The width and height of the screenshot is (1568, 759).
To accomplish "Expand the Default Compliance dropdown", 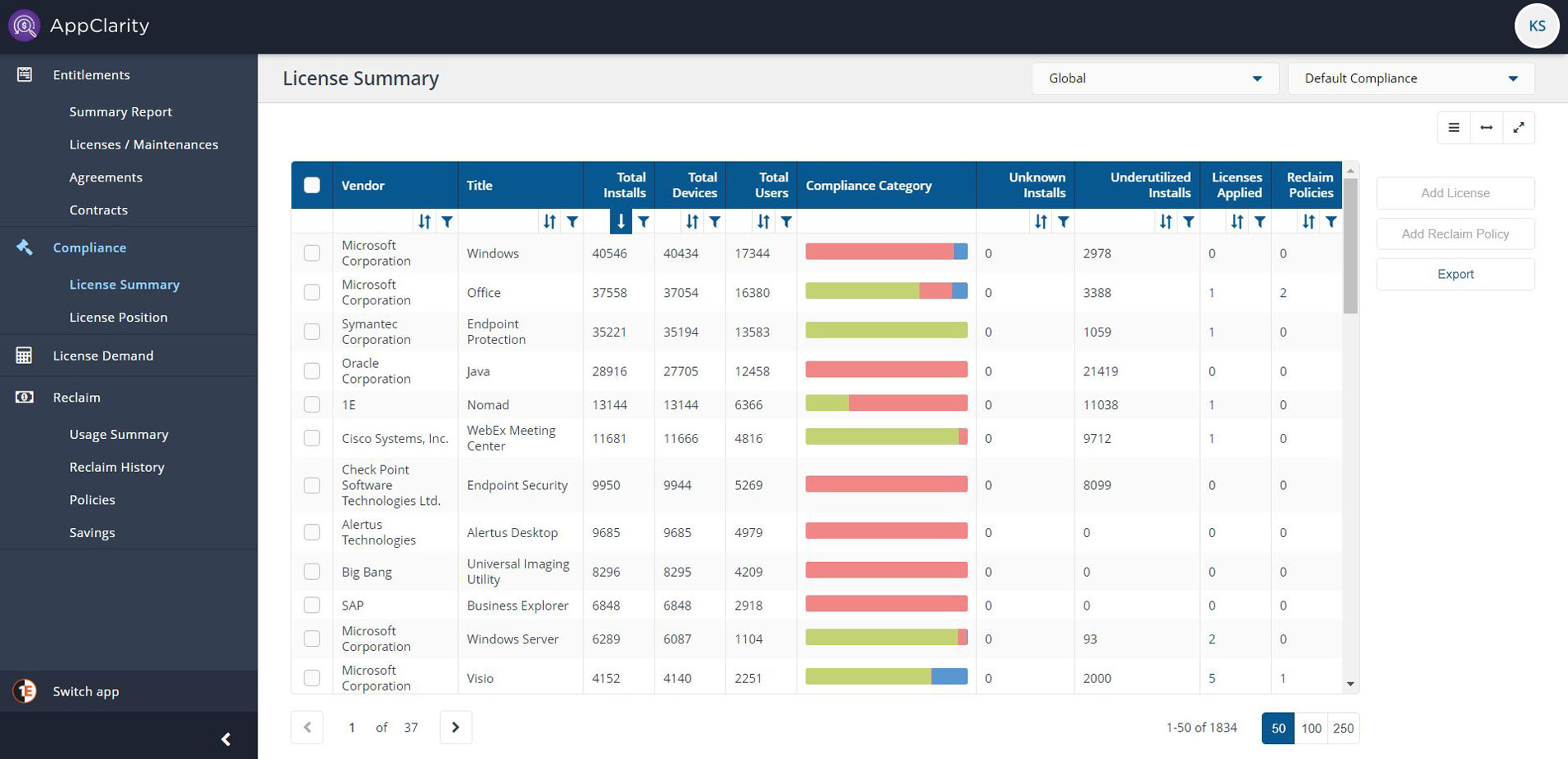I will [1410, 78].
